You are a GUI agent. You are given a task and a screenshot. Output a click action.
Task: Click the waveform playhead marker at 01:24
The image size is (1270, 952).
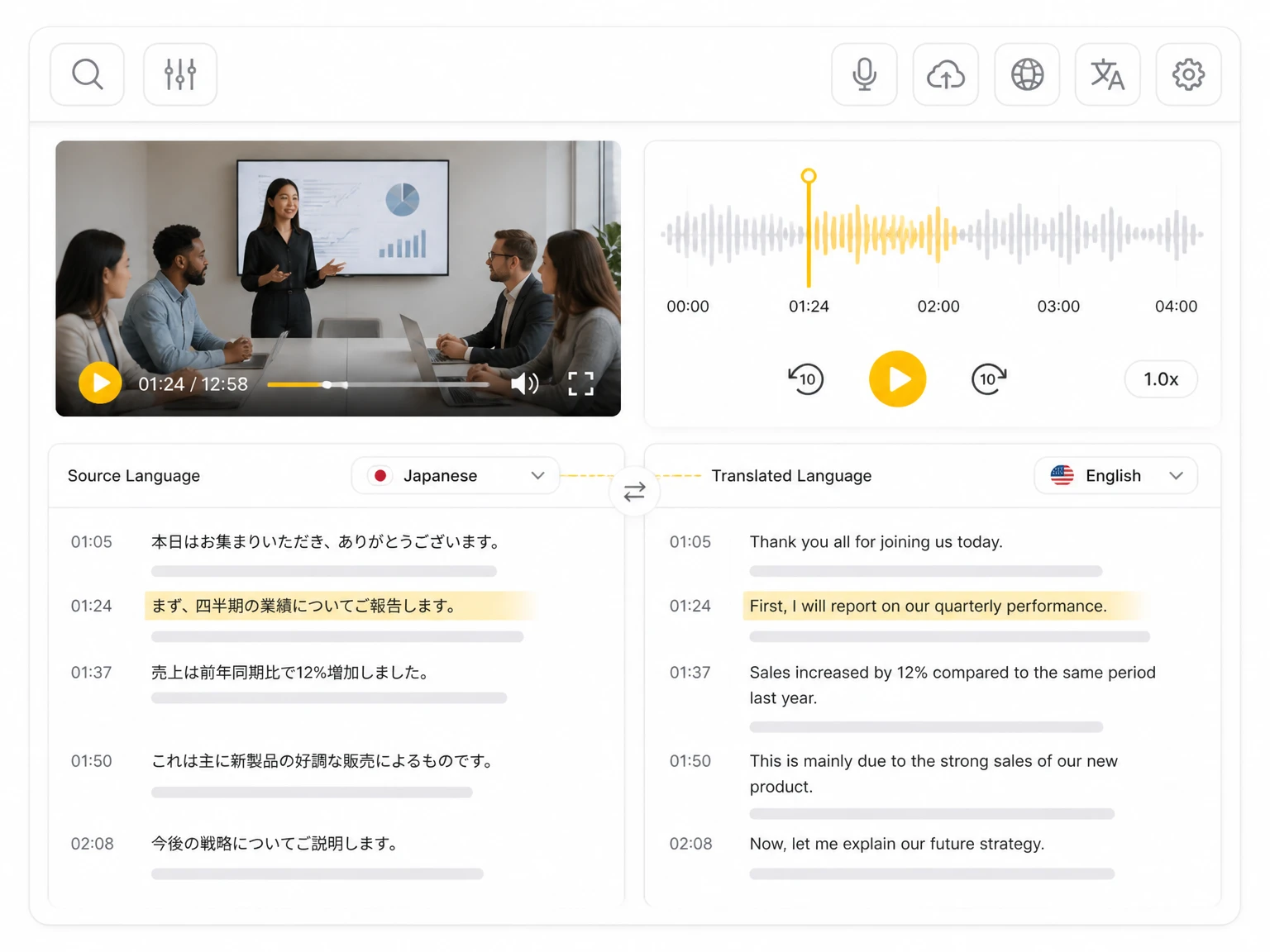tap(809, 176)
